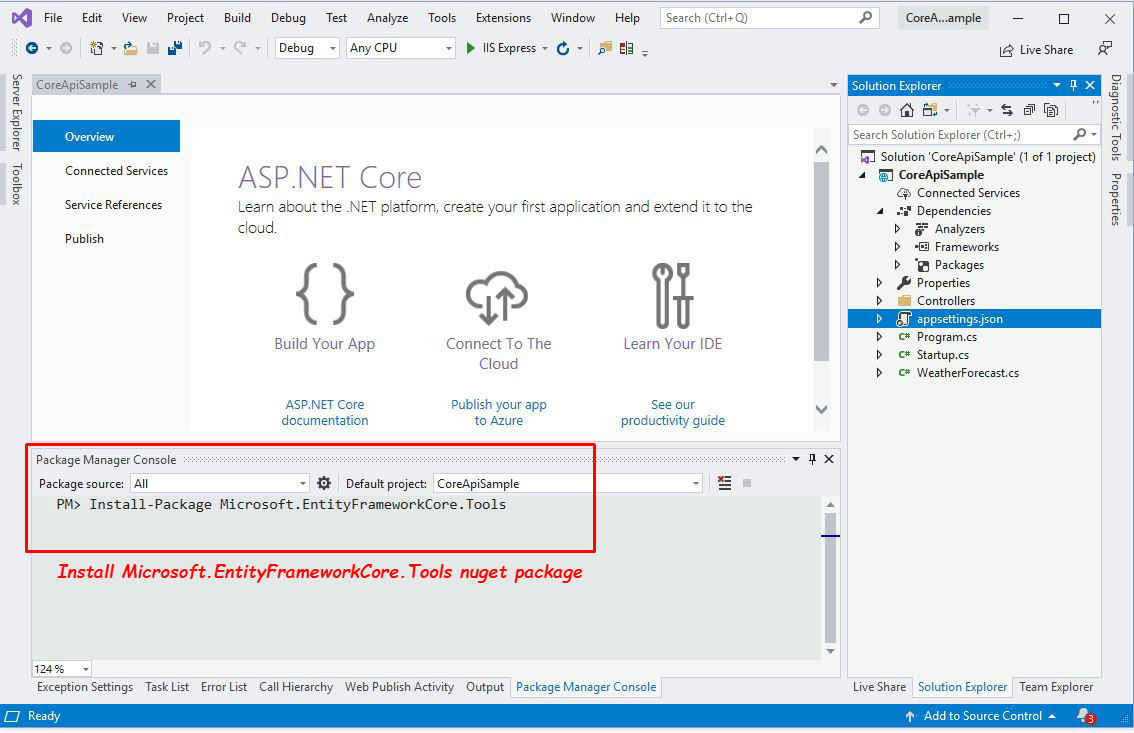The image size is (1134, 733).
Task: Open the ASP.NET Core documentation link
Action: coord(325,412)
